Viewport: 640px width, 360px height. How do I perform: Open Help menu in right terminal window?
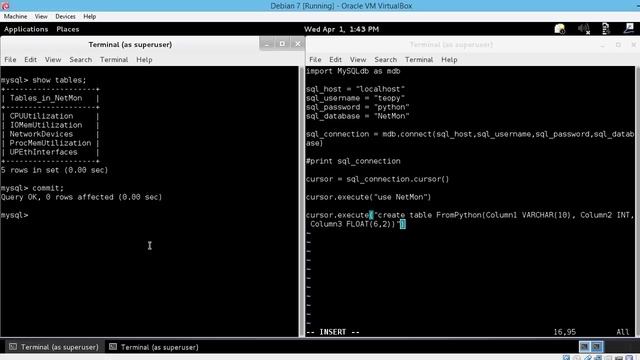point(449,60)
